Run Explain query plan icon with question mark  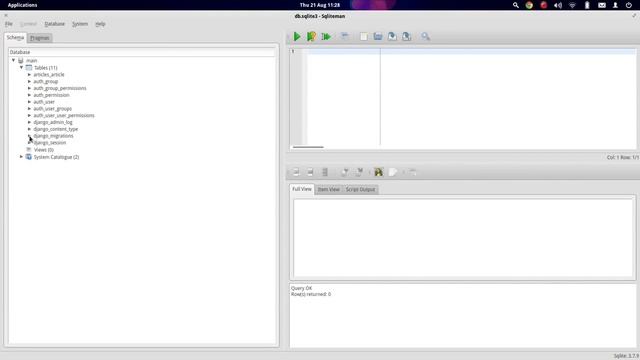[311, 37]
